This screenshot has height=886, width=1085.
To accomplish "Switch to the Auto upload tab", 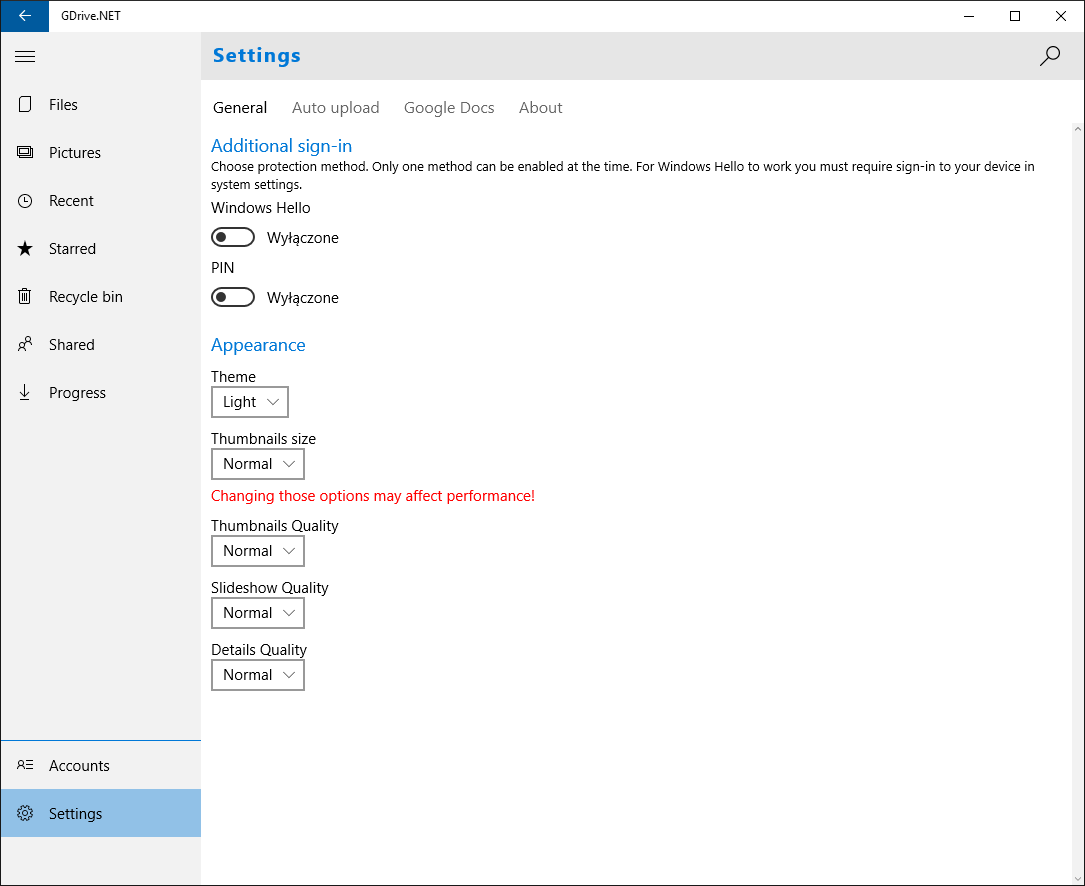I will [335, 107].
